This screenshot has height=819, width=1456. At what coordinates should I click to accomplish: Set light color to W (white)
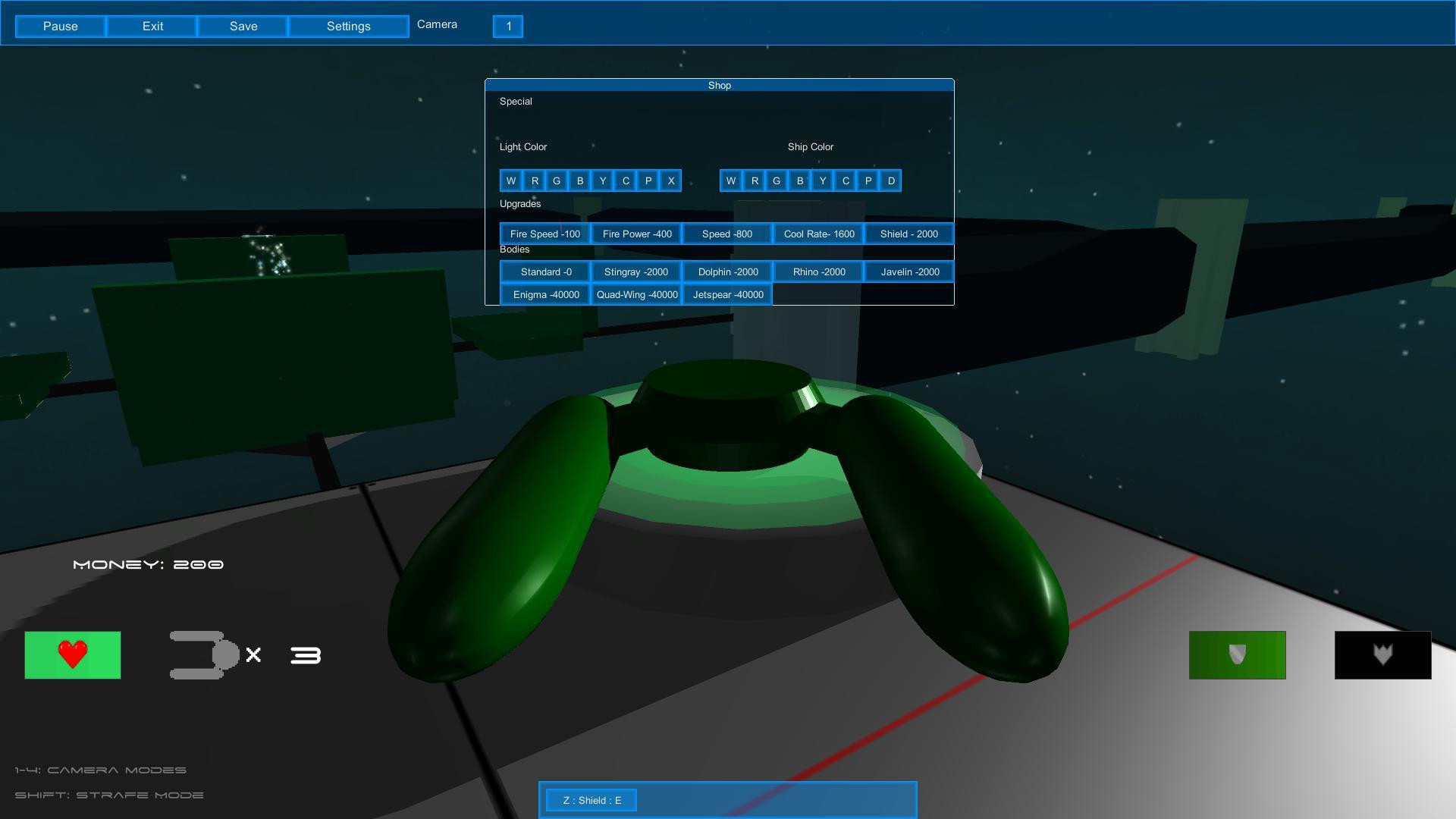[x=511, y=180]
